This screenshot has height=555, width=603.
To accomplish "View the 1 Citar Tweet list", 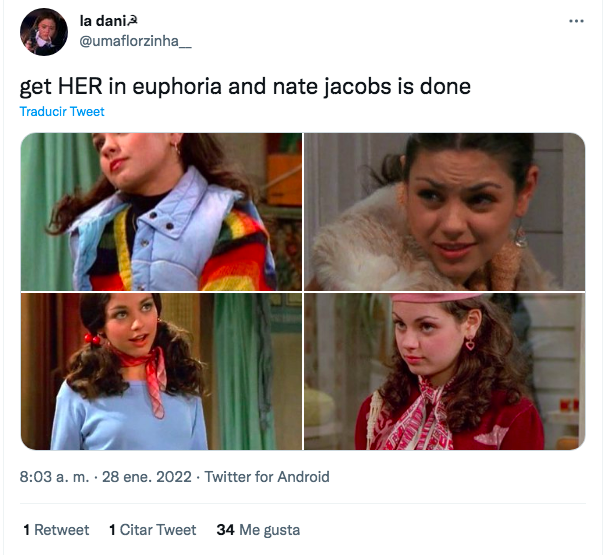I will [153, 530].
